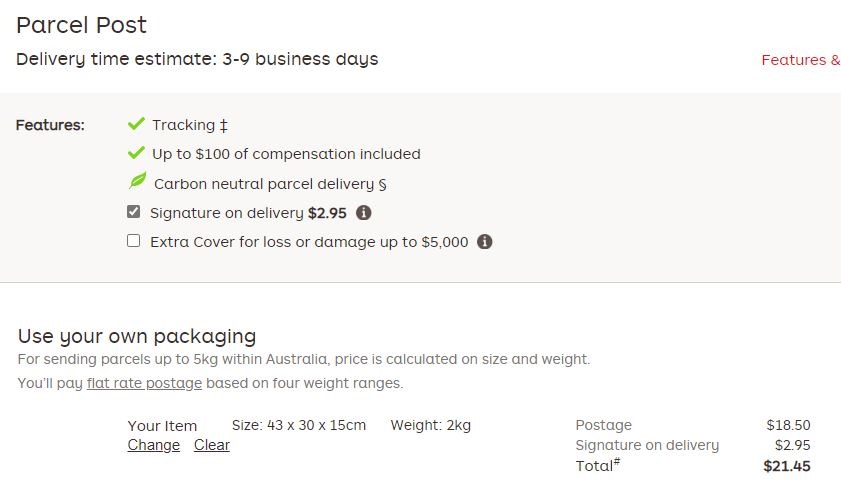This screenshot has width=841, height=496.
Task: Click the green leaf carbon neutral icon
Action: tap(137, 183)
